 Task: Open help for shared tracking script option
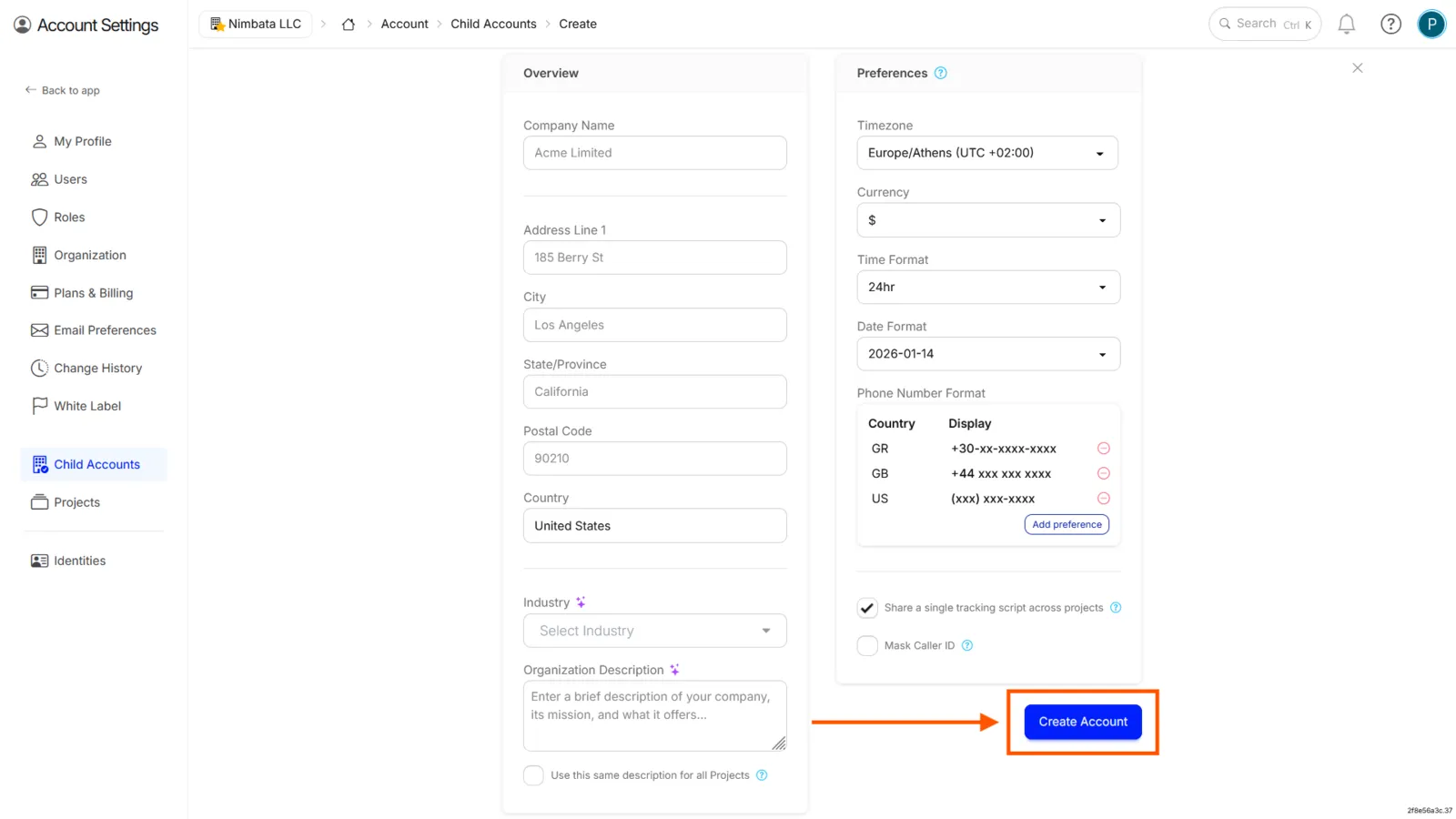click(x=1116, y=608)
